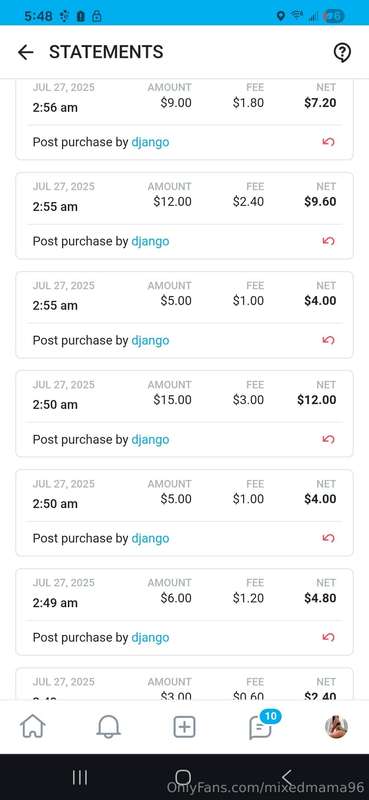Tap undo arrow on the $9.00 purchase
The width and height of the screenshot is (369, 800).
pos(329,142)
